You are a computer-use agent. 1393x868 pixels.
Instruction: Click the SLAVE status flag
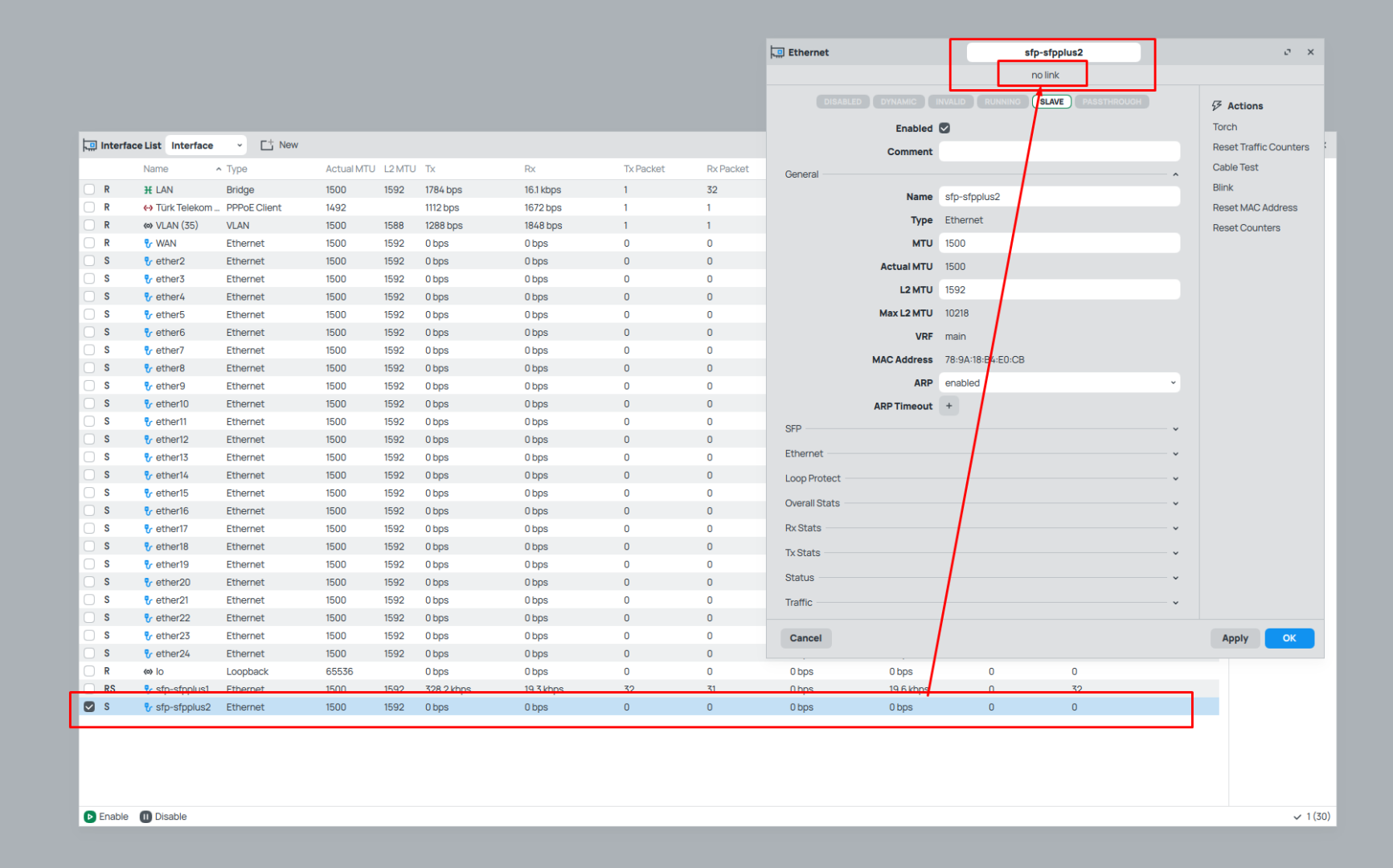tap(1051, 102)
